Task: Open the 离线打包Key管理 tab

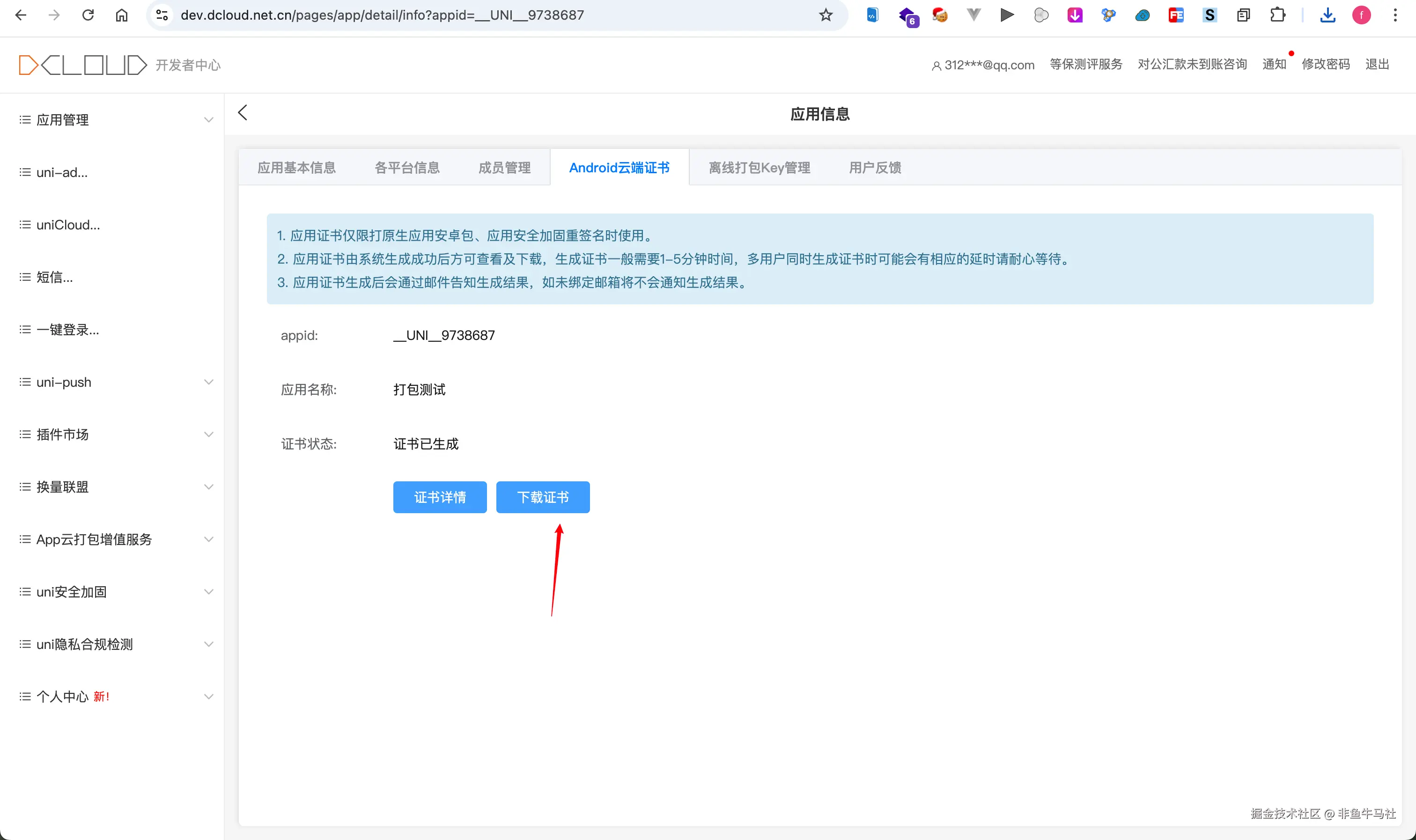Action: 759,168
